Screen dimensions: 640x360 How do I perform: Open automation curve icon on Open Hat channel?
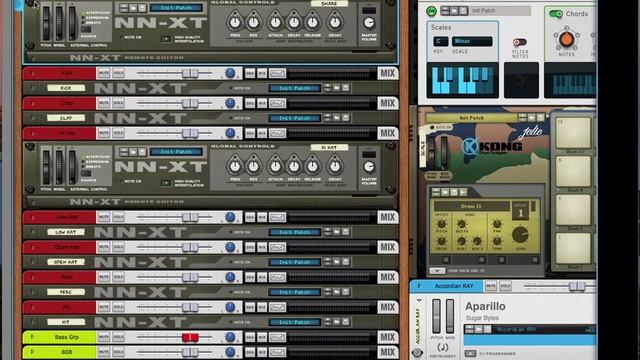[277, 247]
